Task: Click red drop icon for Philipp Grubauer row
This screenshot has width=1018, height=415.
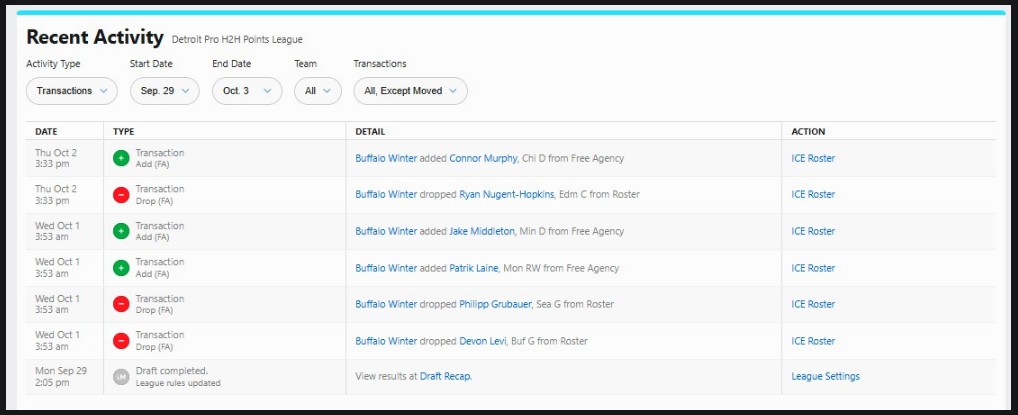Action: click(121, 304)
